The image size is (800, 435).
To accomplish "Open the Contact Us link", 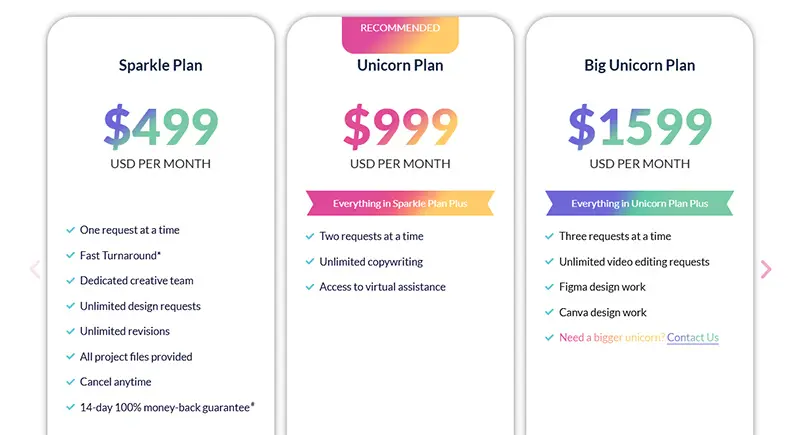I will click(692, 338).
